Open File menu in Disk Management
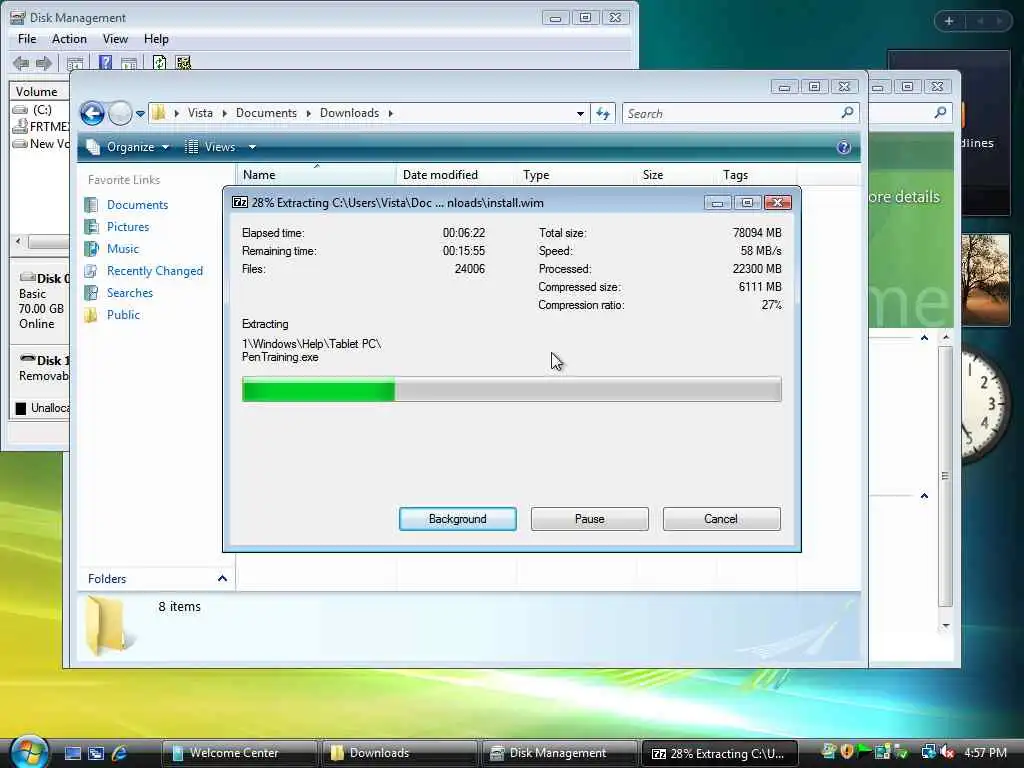 [x=27, y=39]
